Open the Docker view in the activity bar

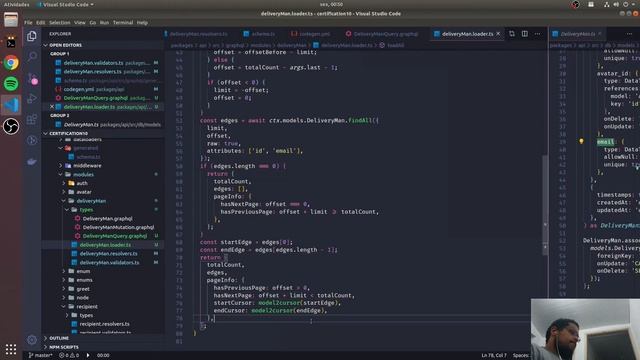pos(32,162)
